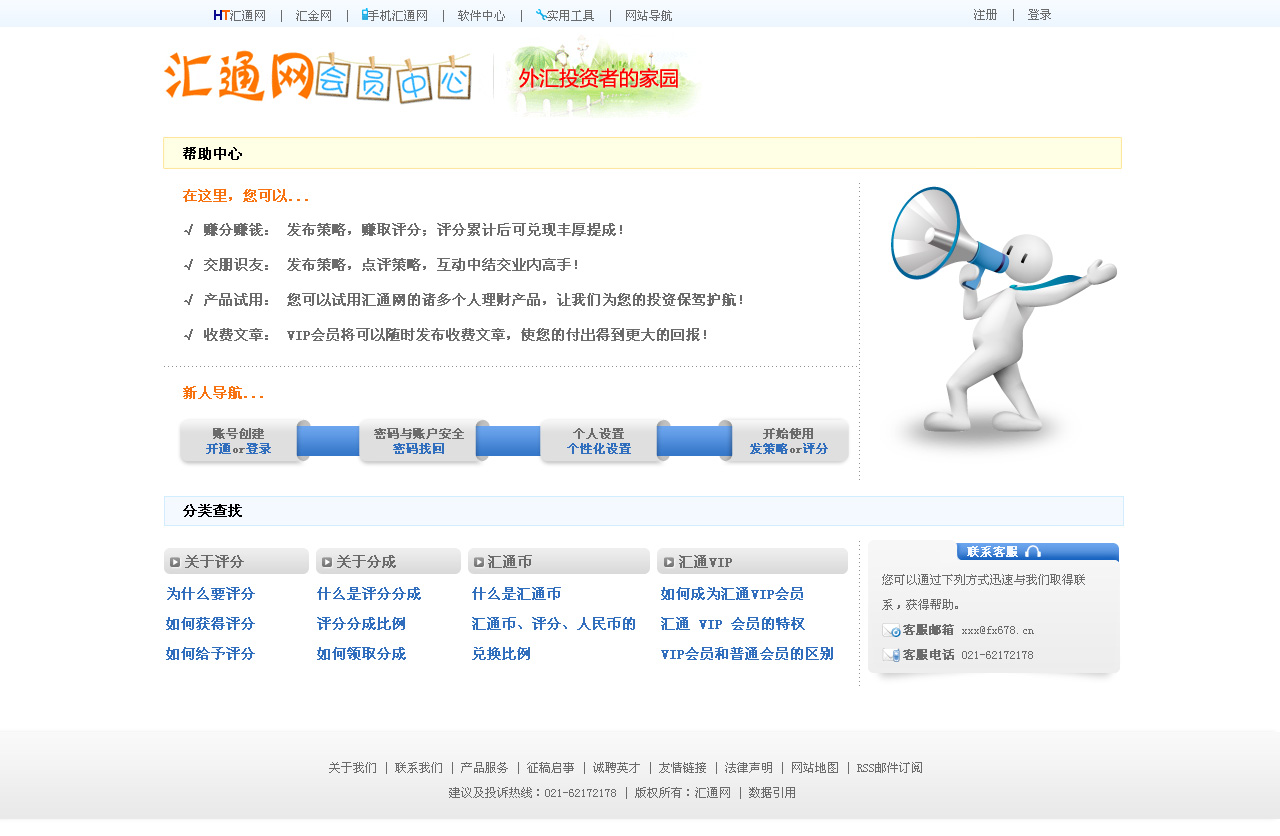Open the 网站地图 footer link
This screenshot has height=836, width=1280.
[815, 768]
